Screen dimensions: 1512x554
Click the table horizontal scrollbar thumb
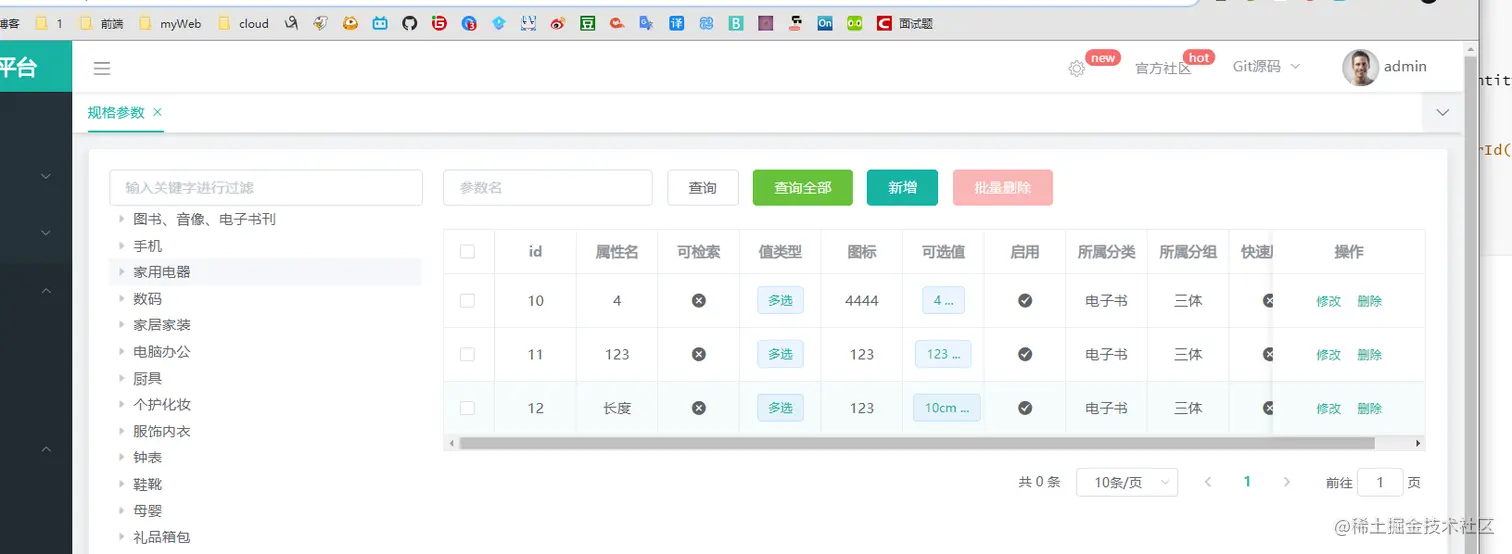pos(917,443)
